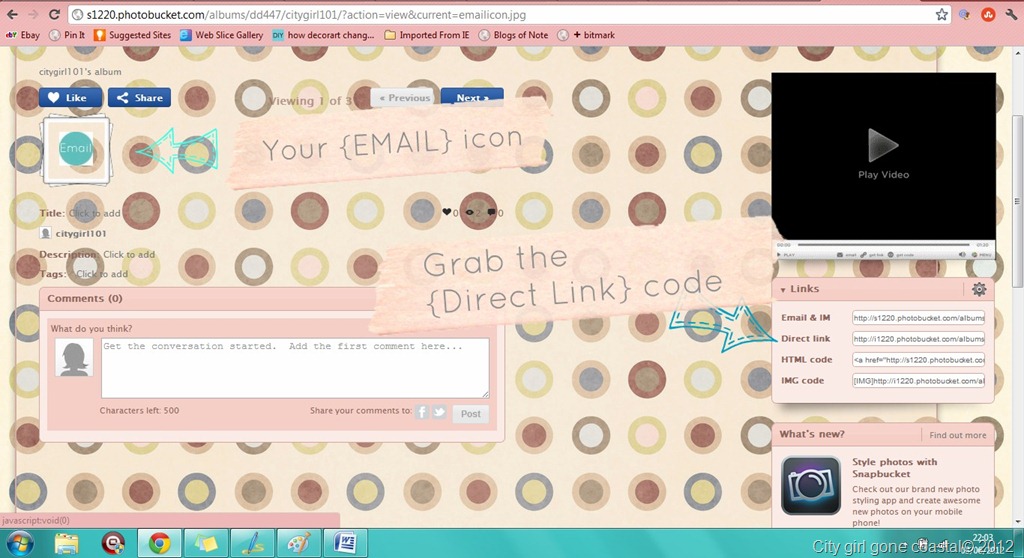Open the Windows Start menu orb
1024x558 pixels.
point(18,543)
